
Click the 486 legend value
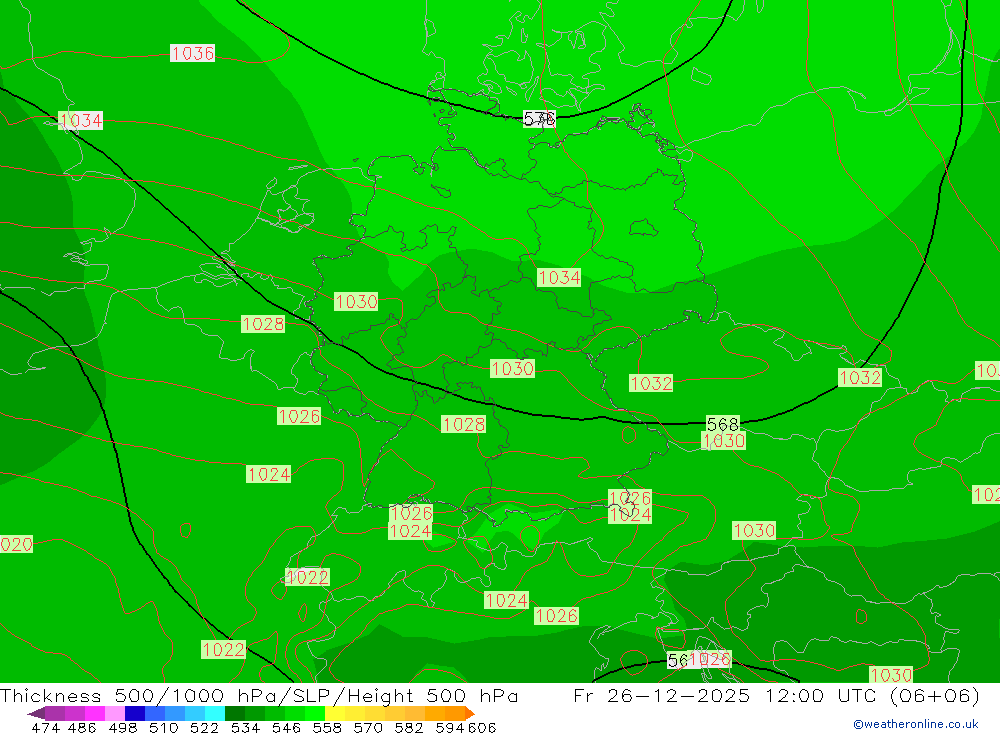tap(82, 727)
